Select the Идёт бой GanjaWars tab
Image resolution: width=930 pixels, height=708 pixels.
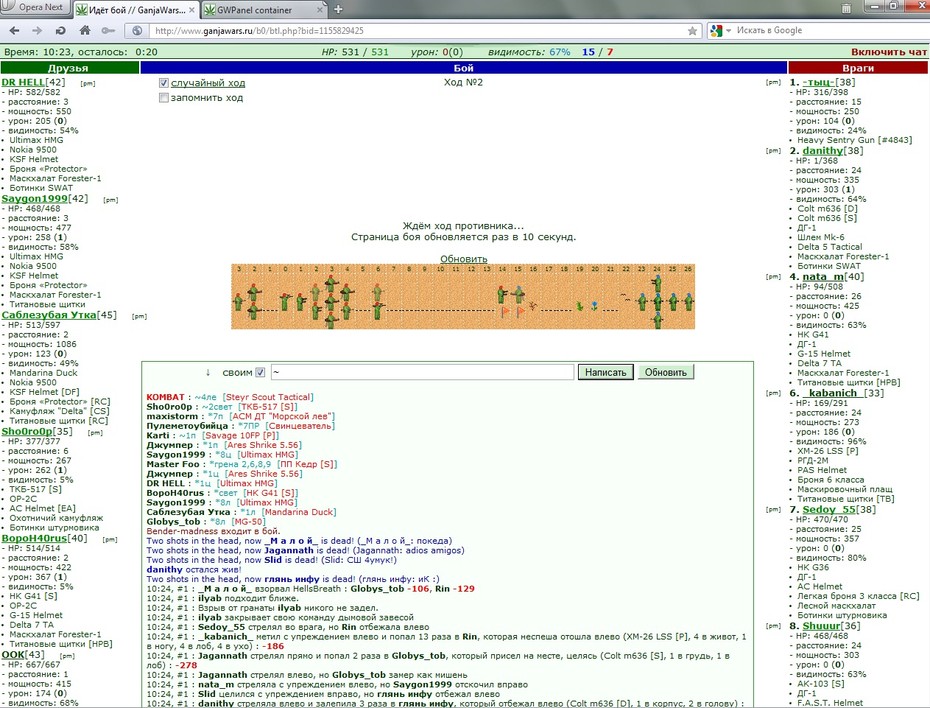coord(135,10)
